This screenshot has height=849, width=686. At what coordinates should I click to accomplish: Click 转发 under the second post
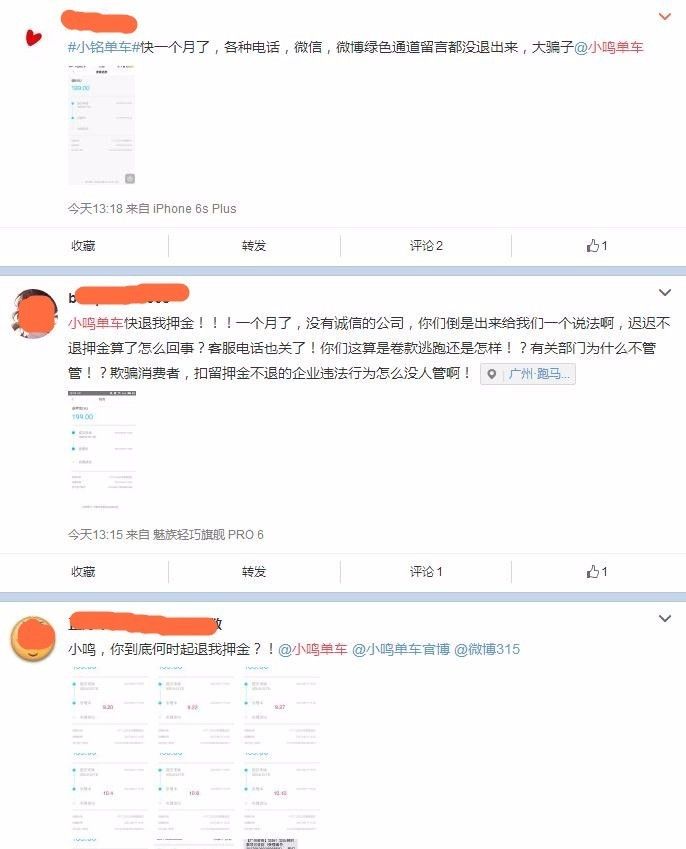click(254, 572)
